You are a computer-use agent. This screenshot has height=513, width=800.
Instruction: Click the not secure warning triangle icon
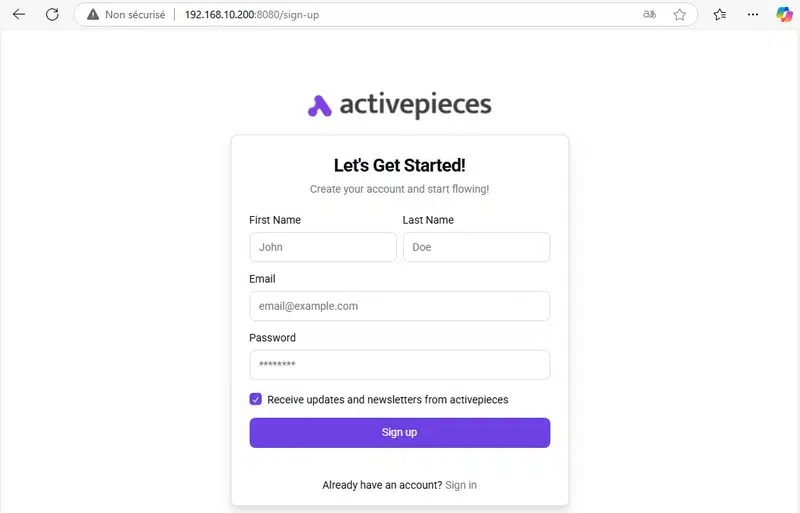pyautogui.click(x=93, y=15)
